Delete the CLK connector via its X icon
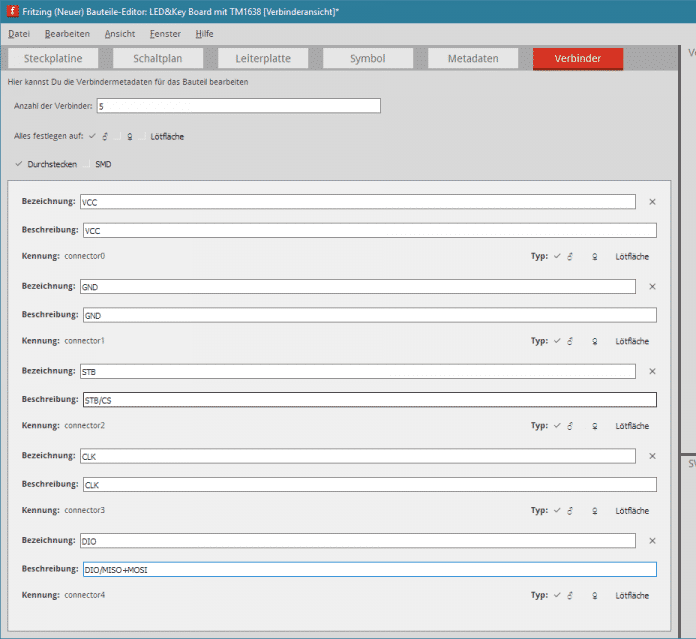This screenshot has width=696, height=639. point(652,456)
